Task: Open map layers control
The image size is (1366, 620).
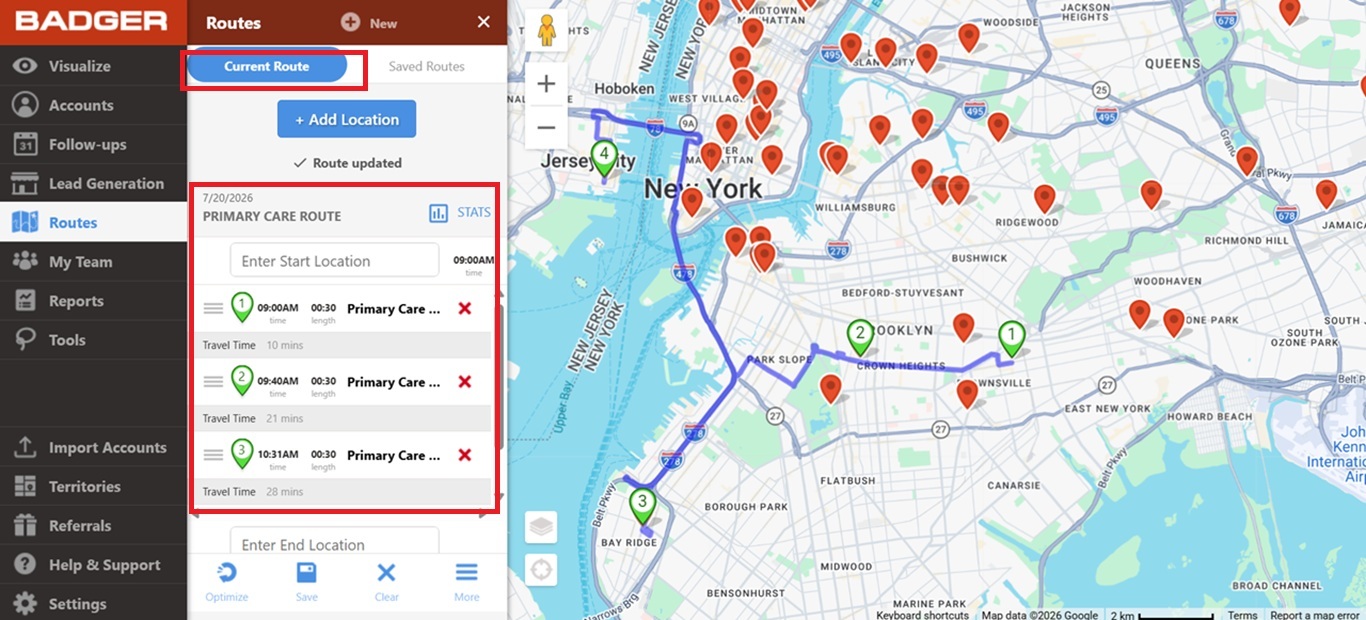Action: click(x=541, y=527)
